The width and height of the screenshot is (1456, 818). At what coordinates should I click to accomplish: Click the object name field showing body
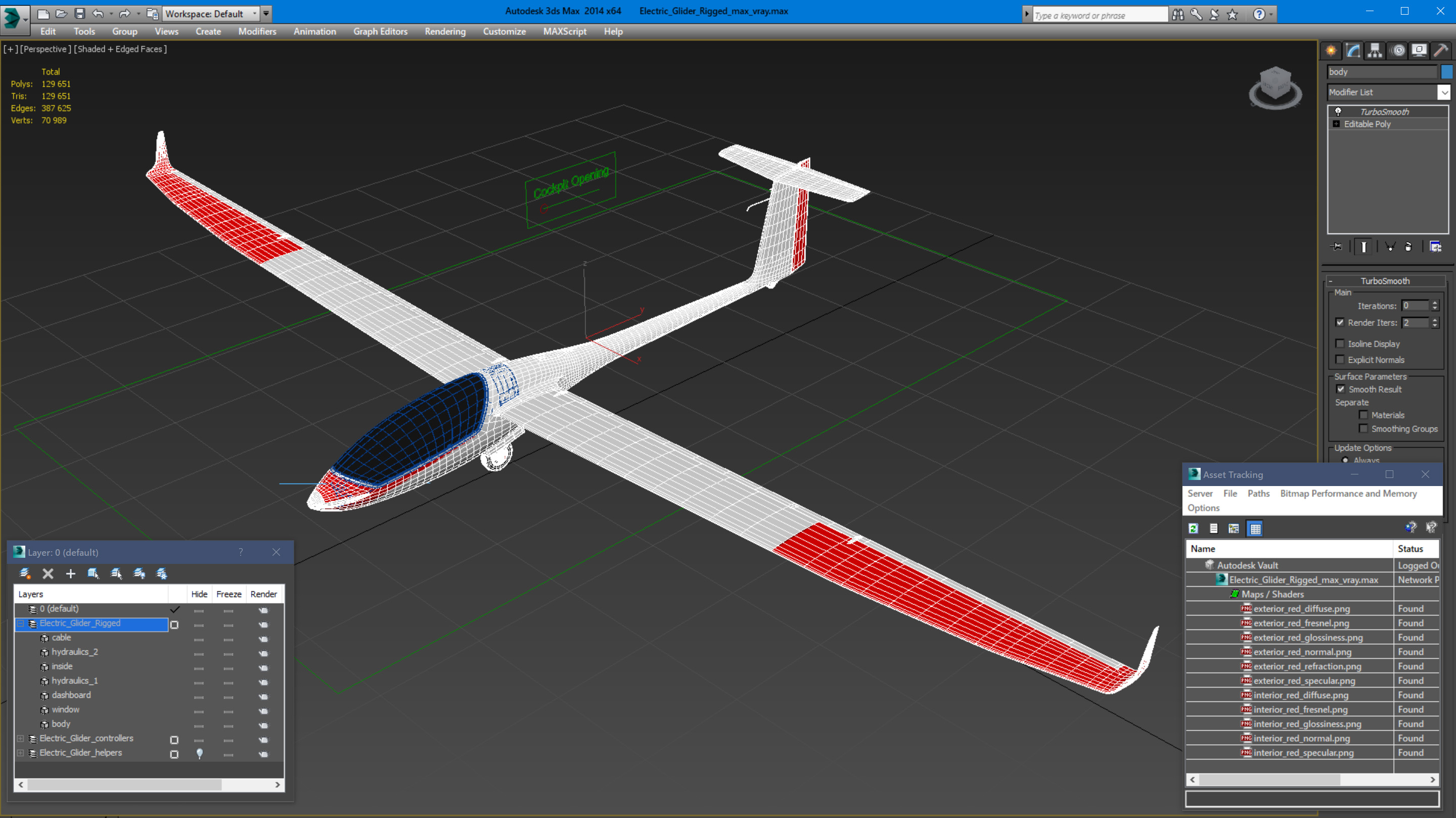1382,72
